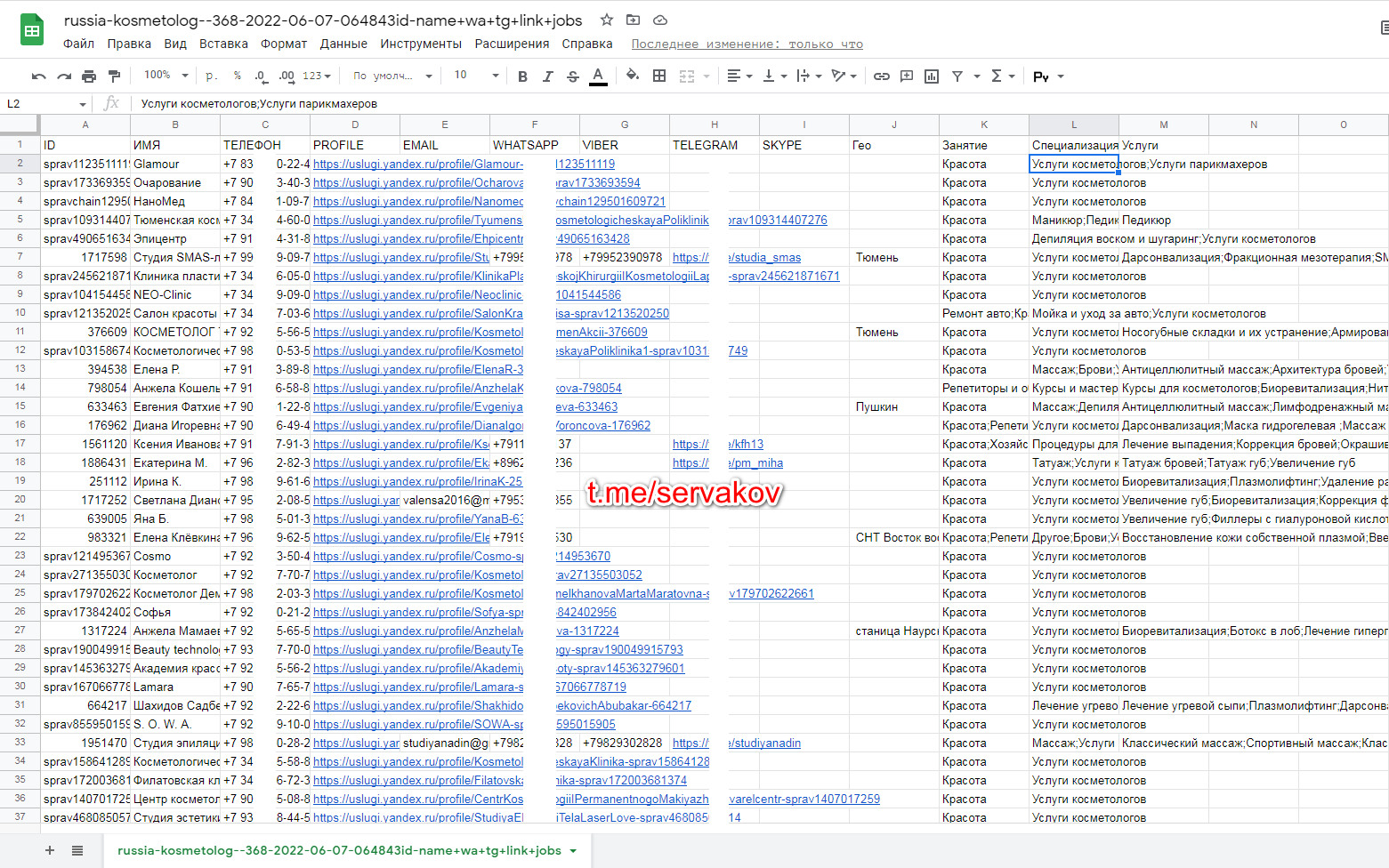
Task: Toggle bold formatting
Action: pos(522,76)
